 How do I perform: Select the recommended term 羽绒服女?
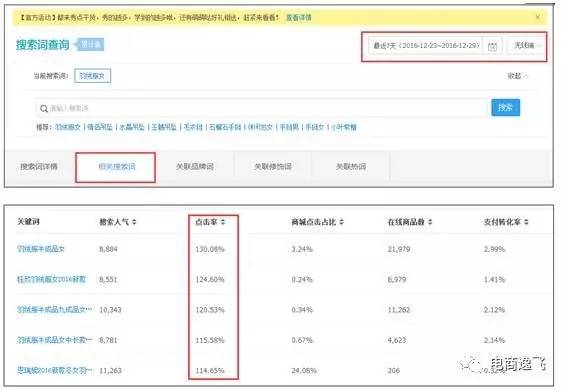[x=68, y=127]
